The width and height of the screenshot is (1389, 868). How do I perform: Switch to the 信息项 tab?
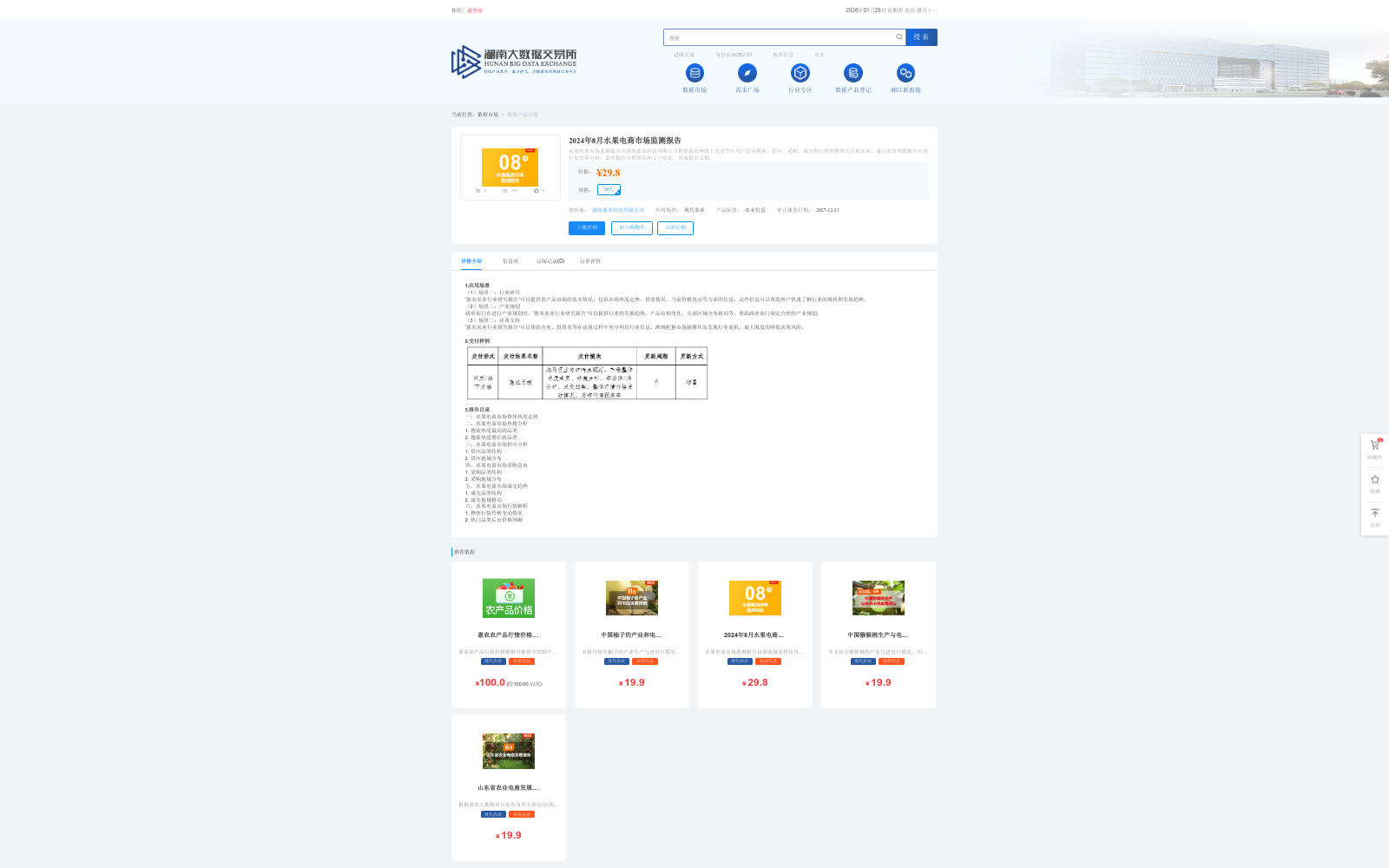(510, 261)
